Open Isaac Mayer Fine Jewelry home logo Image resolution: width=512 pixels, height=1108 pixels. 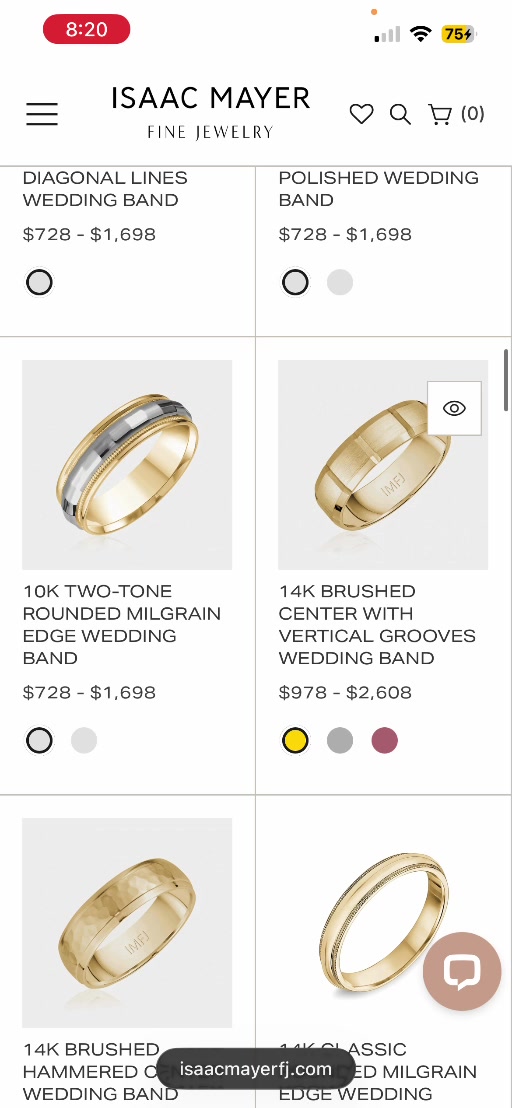click(210, 113)
